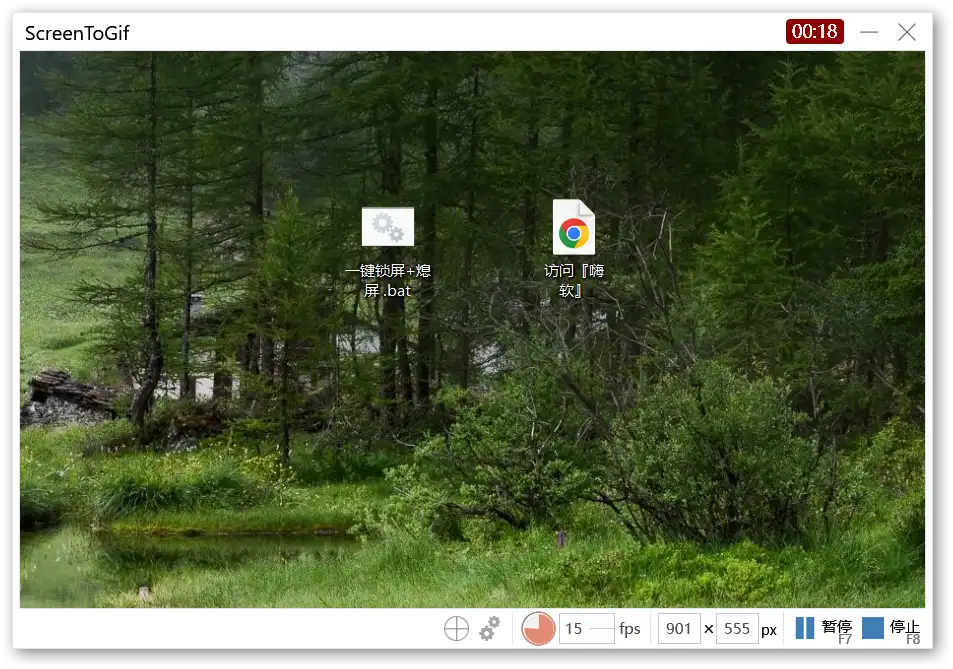Close the ScreenToGif recorder window
953x669 pixels.
pos(907,32)
